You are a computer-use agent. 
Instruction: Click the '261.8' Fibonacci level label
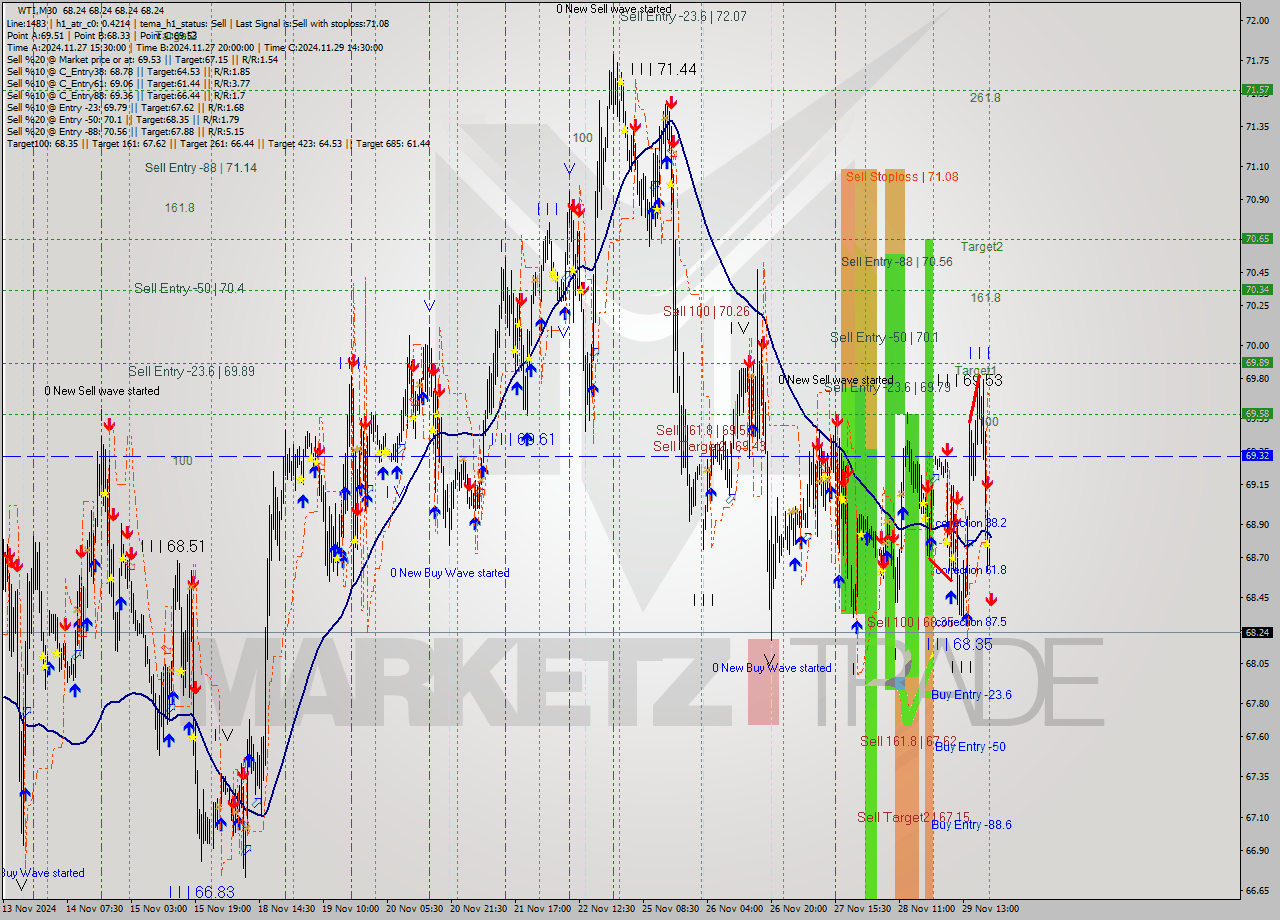coord(985,98)
